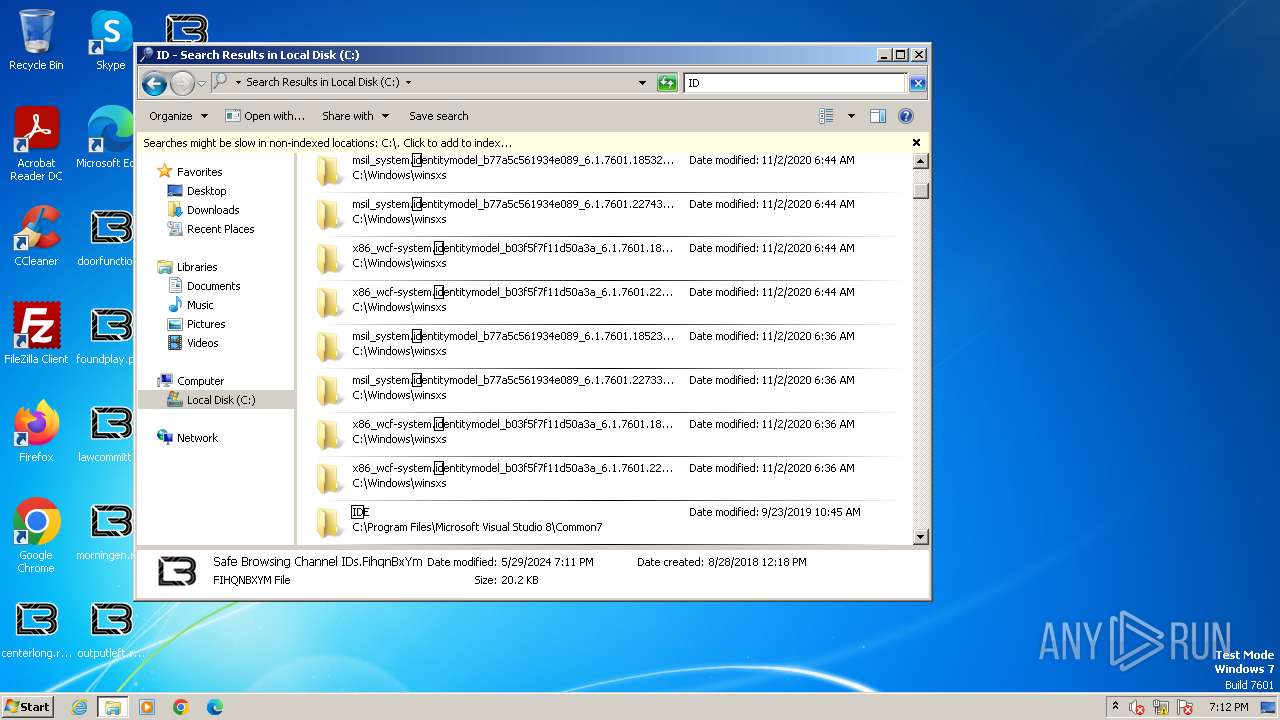Open FileZilla Client desktop shortcut
Viewport: 1280px width, 720px height.
36,334
